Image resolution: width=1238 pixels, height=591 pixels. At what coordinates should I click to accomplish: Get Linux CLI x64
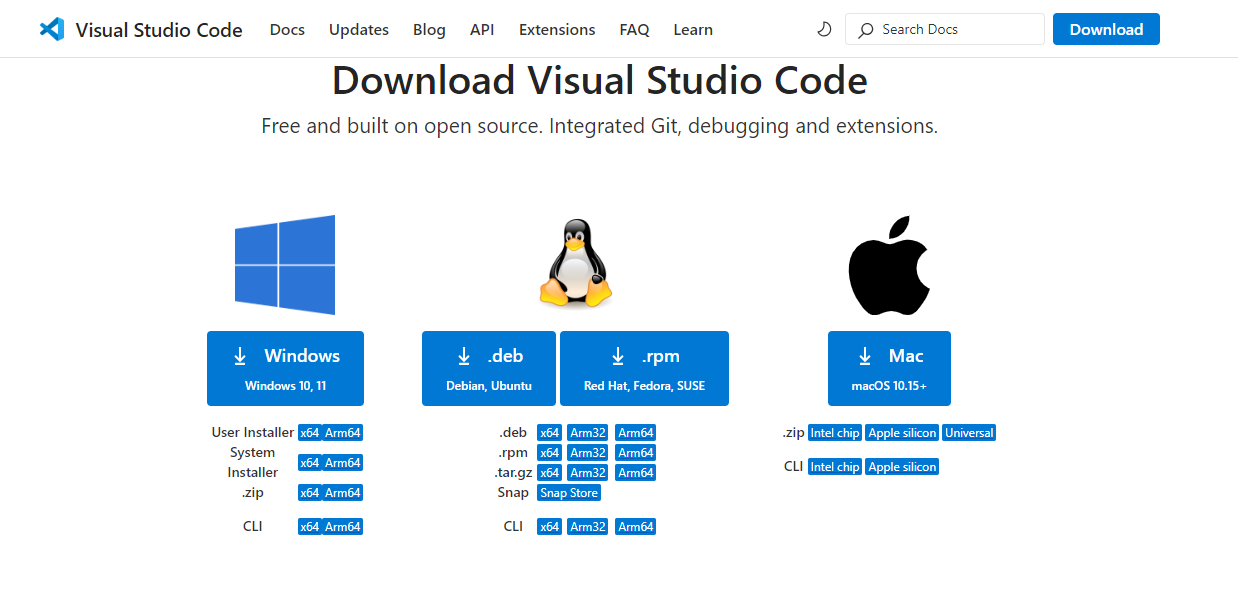(x=549, y=527)
